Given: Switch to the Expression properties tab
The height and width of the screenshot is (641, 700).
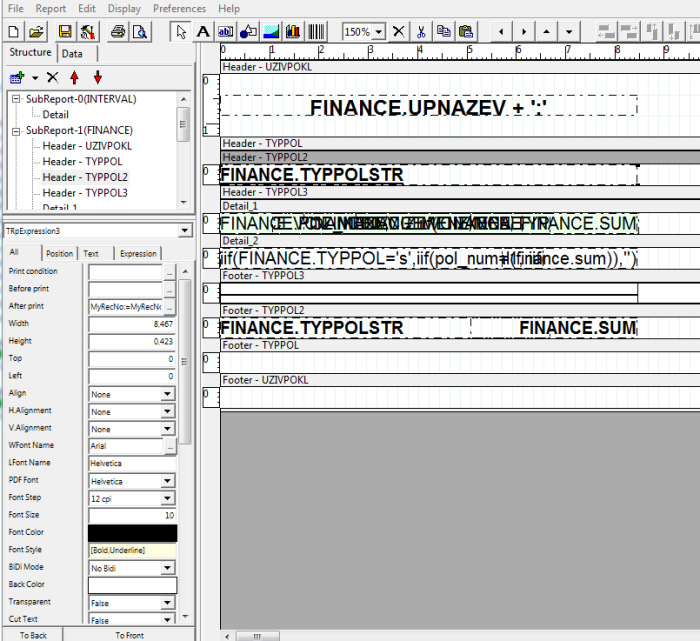Looking at the screenshot, I should tap(138, 254).
